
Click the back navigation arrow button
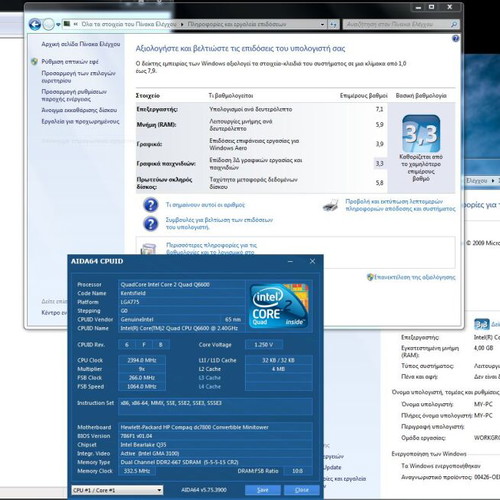coord(35,24)
